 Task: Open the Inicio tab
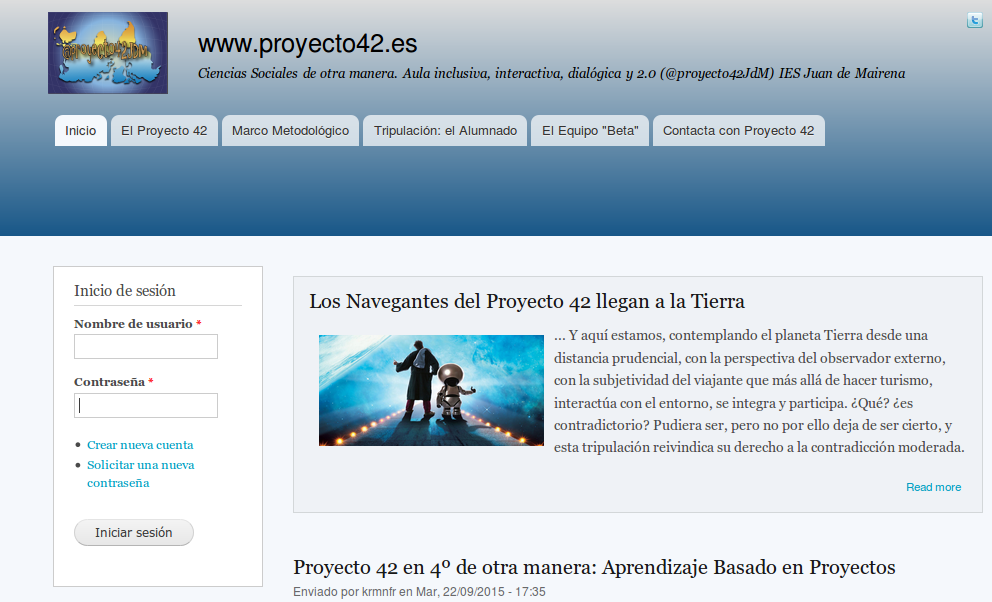81,131
